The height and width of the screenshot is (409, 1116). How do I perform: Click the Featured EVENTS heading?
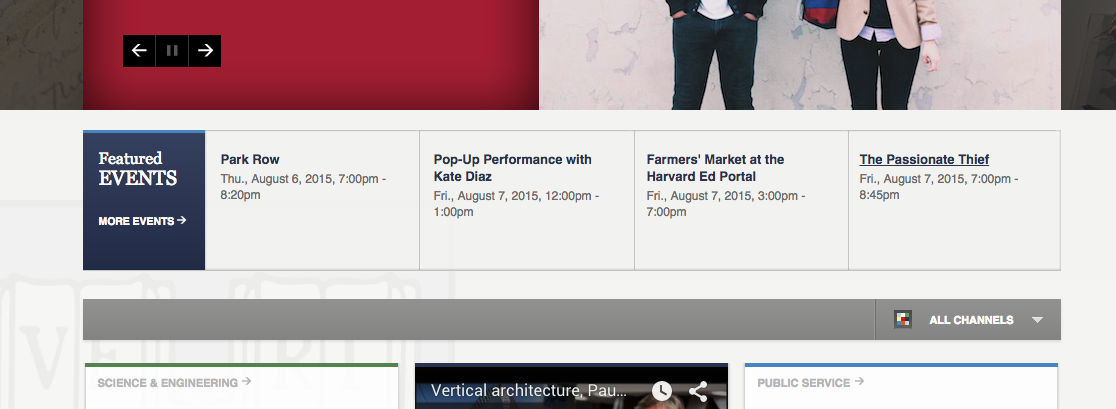tap(138, 169)
